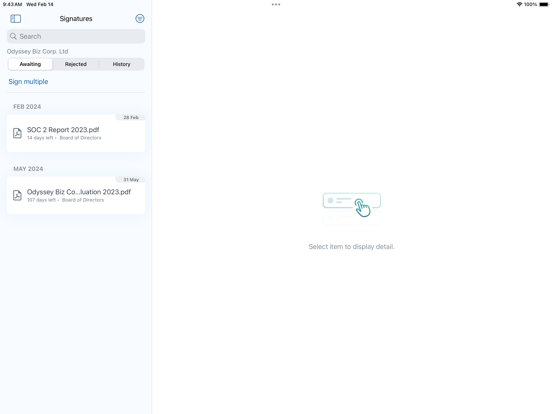The width and height of the screenshot is (552, 414).
Task: Click PDF icon of Odyssey Biz document
Action: pyautogui.click(x=17, y=195)
